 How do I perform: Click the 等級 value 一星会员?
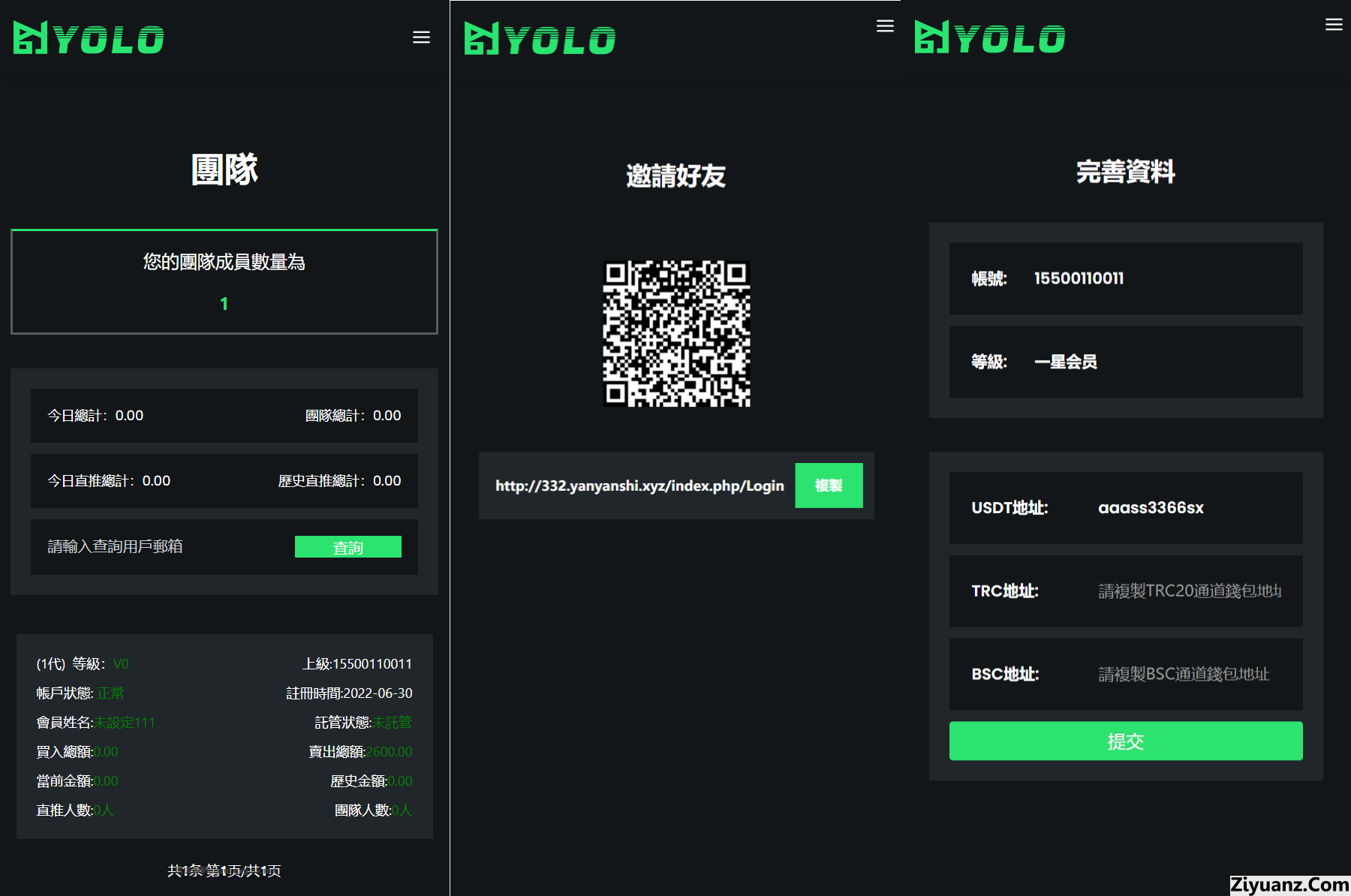click(x=1065, y=362)
